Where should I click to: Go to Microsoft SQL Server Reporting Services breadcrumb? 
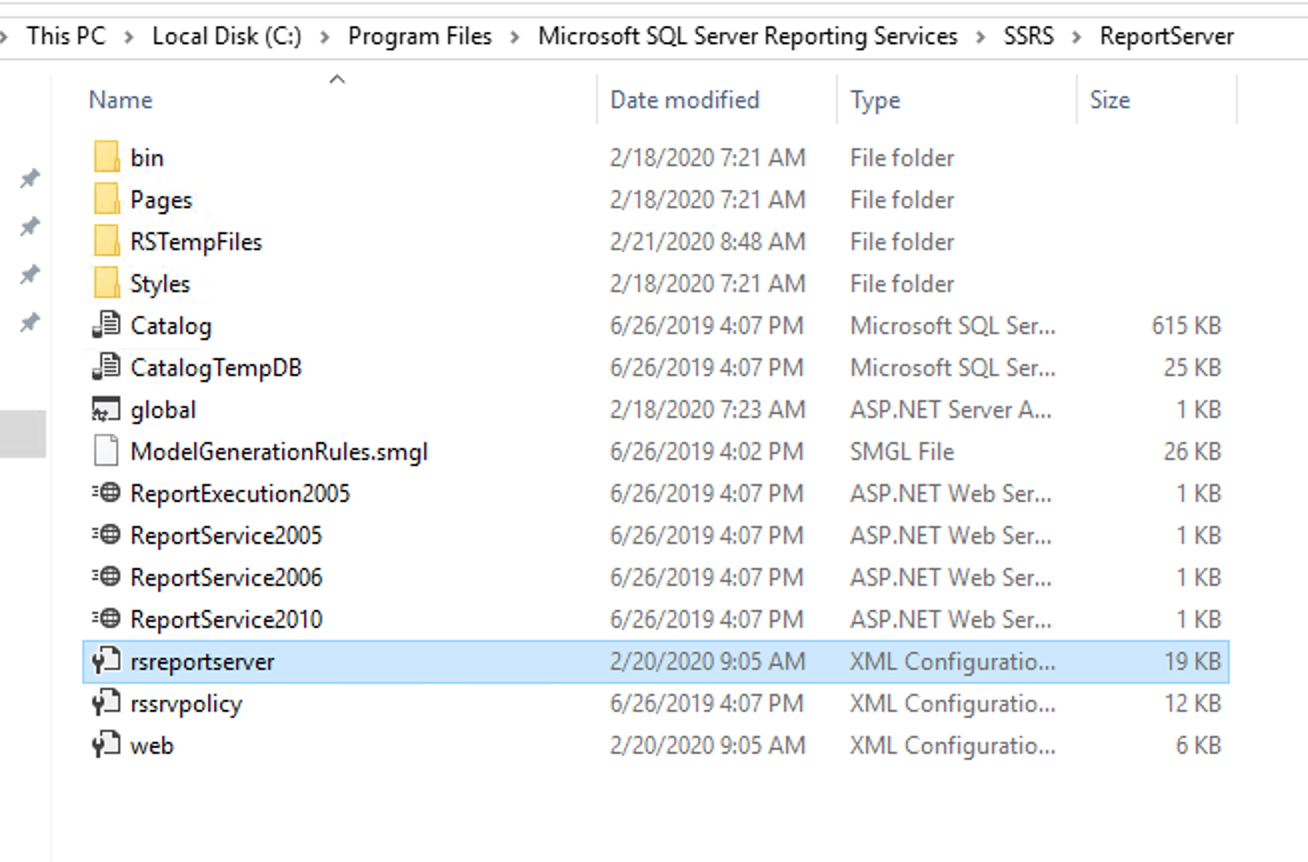pos(748,37)
